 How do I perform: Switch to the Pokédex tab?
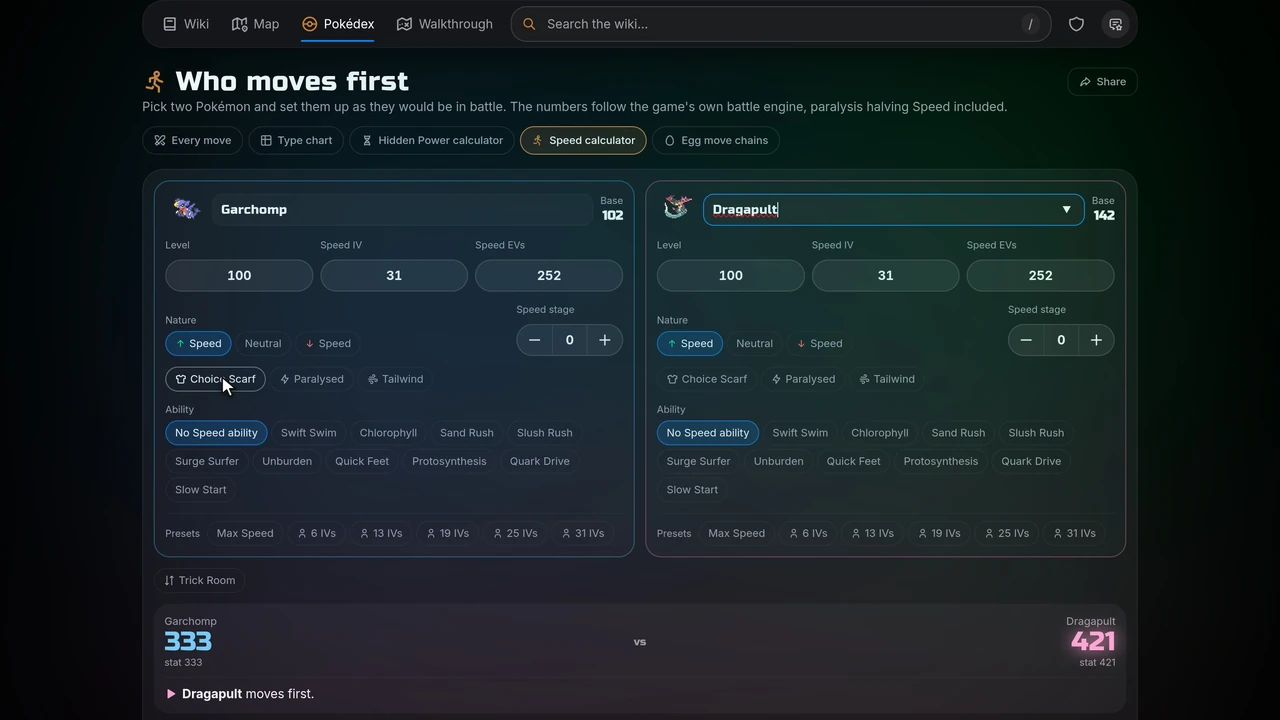(x=338, y=24)
